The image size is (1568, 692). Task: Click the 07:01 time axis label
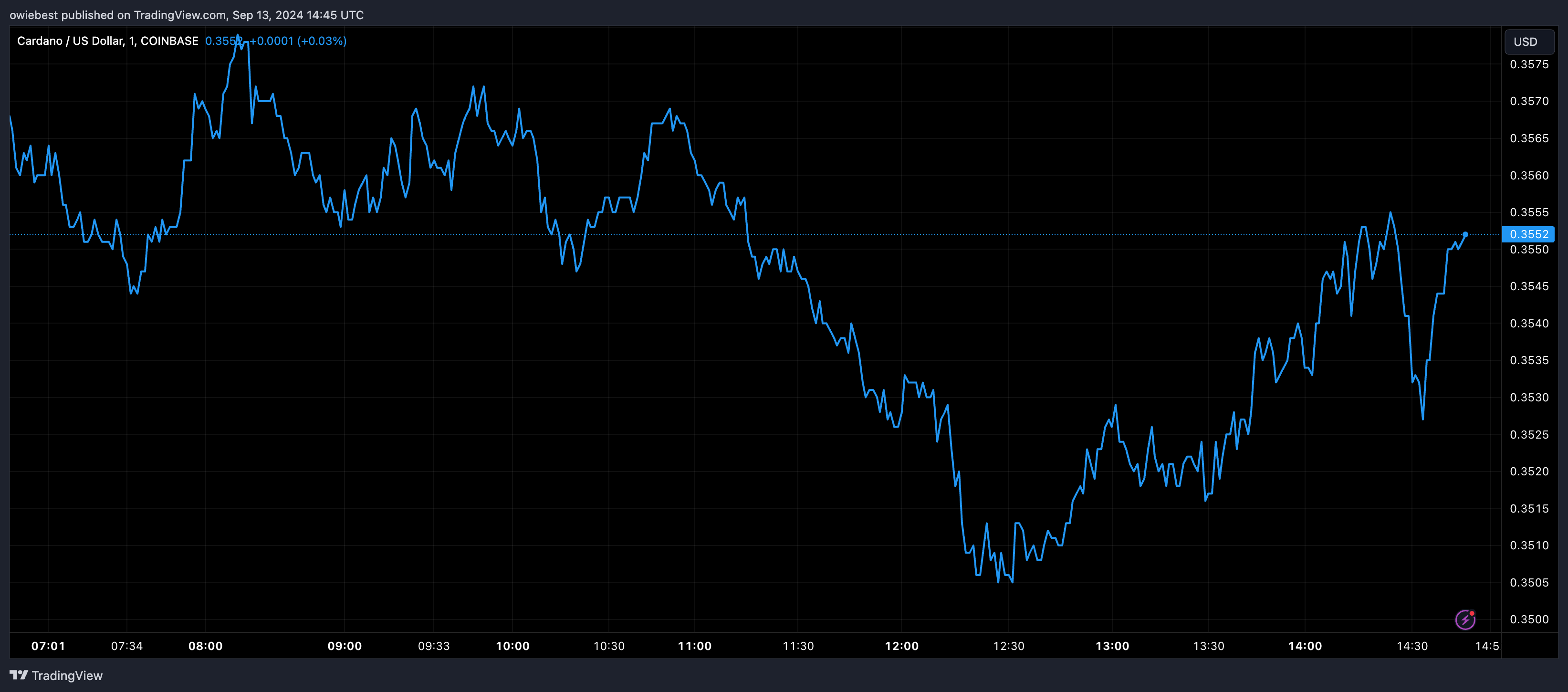[48, 646]
